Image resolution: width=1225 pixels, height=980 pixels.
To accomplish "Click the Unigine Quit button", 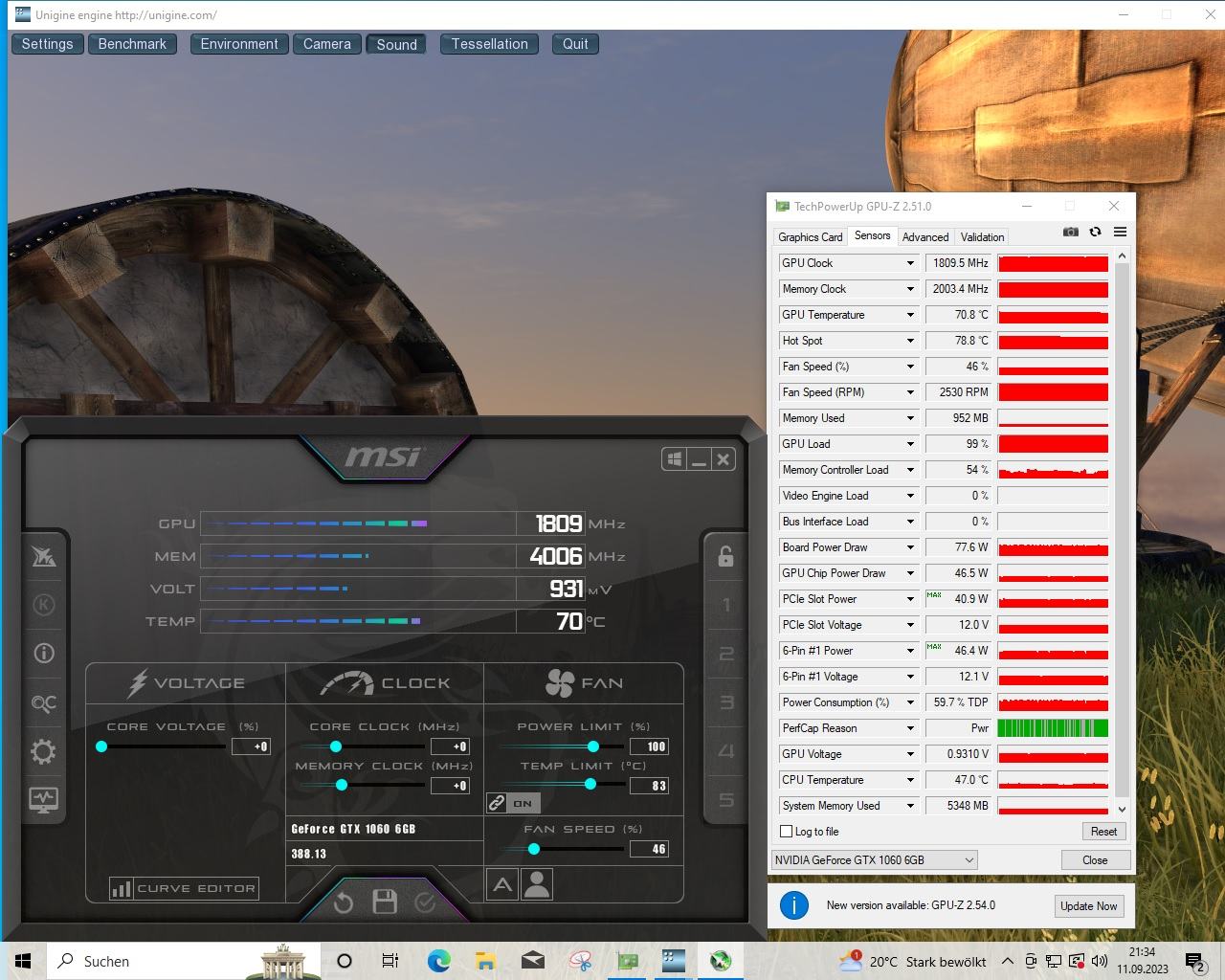I will 575,44.
